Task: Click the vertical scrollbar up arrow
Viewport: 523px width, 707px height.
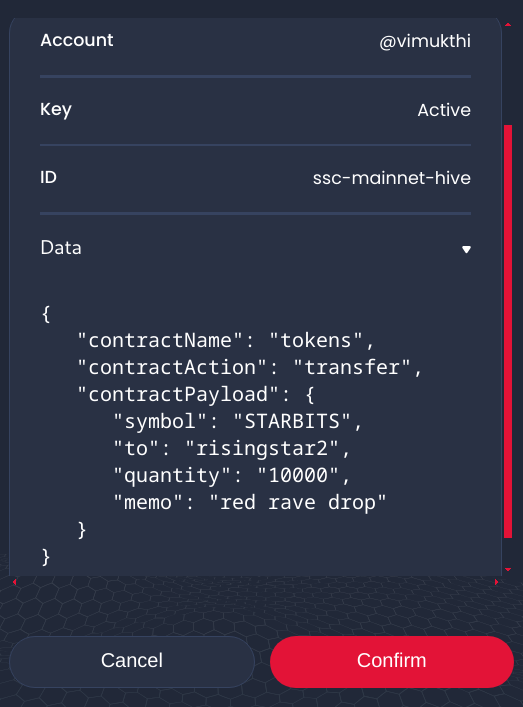Action: coord(508,24)
